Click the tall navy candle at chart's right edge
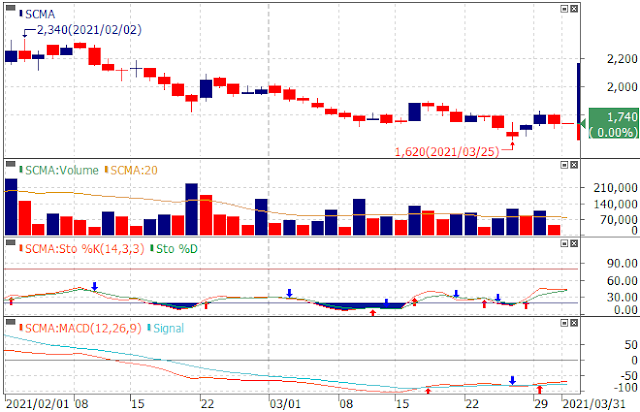640x412 pixels. pos(578,93)
